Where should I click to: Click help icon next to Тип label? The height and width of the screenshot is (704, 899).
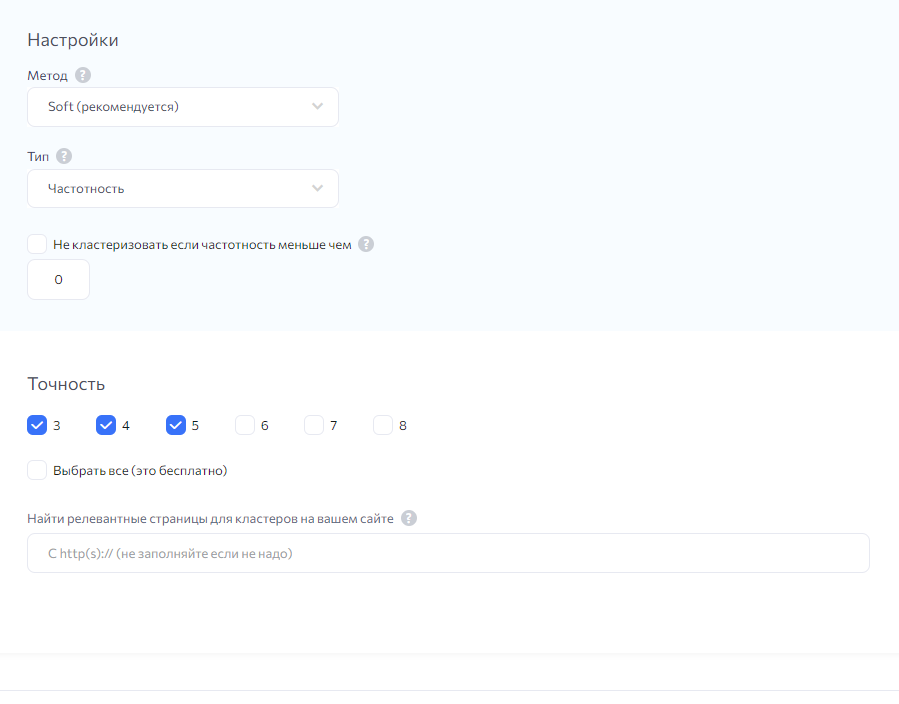pos(64,156)
